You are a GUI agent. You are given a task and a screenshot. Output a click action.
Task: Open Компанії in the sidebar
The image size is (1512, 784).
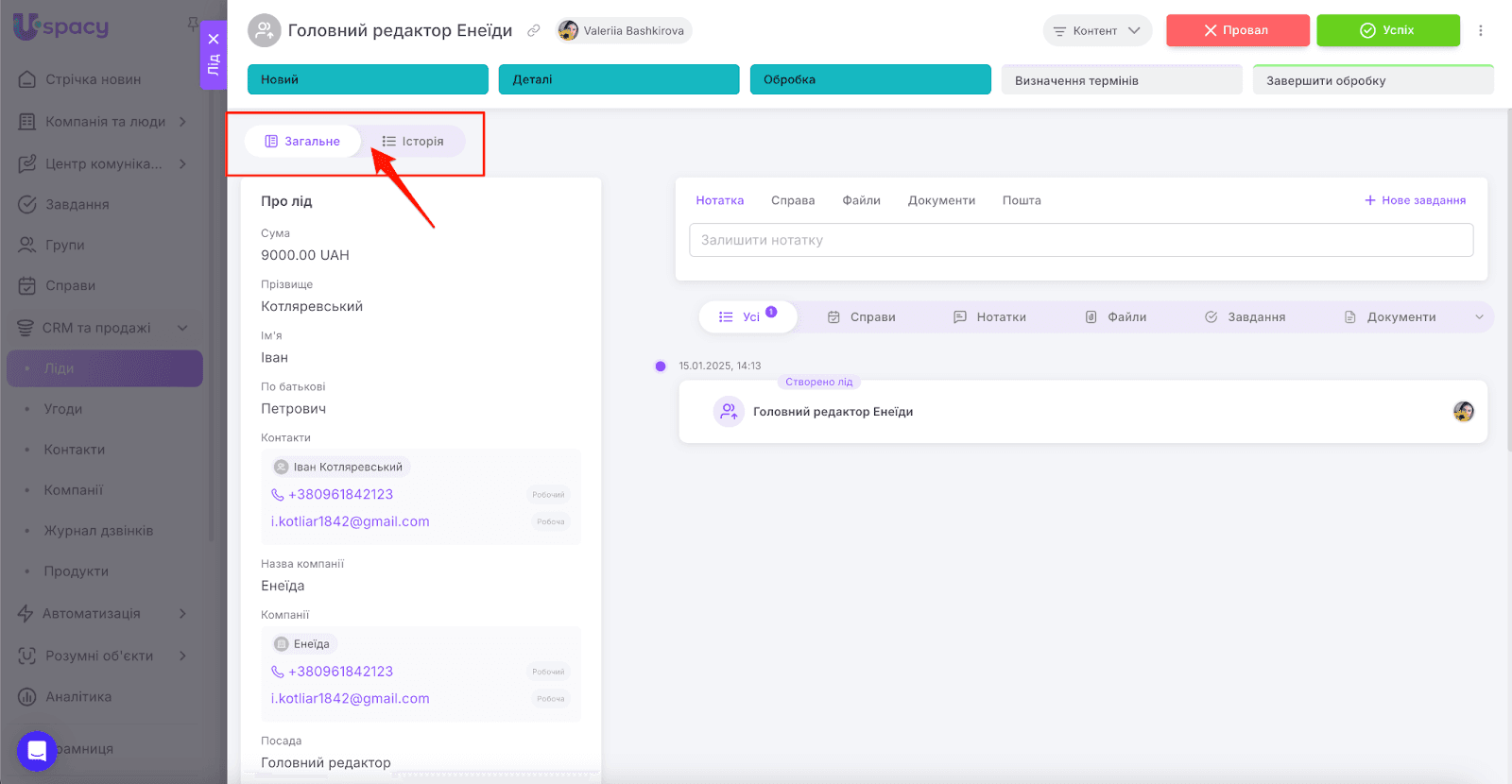[x=74, y=490]
